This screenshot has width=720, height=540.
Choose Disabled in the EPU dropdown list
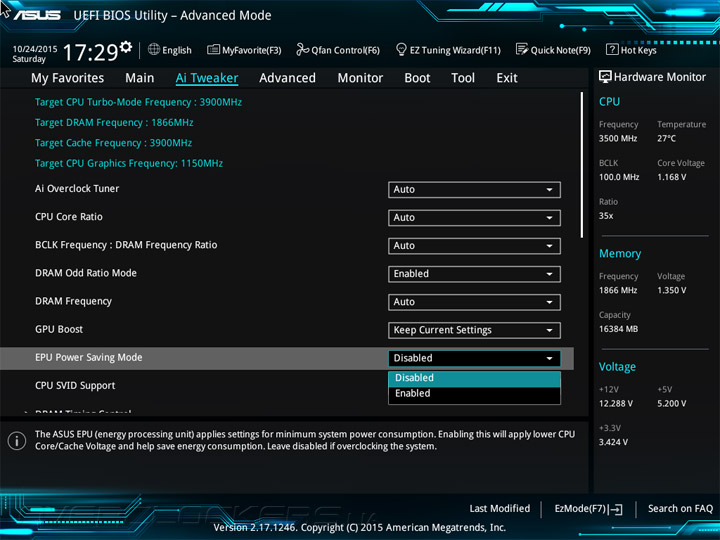(x=474, y=378)
